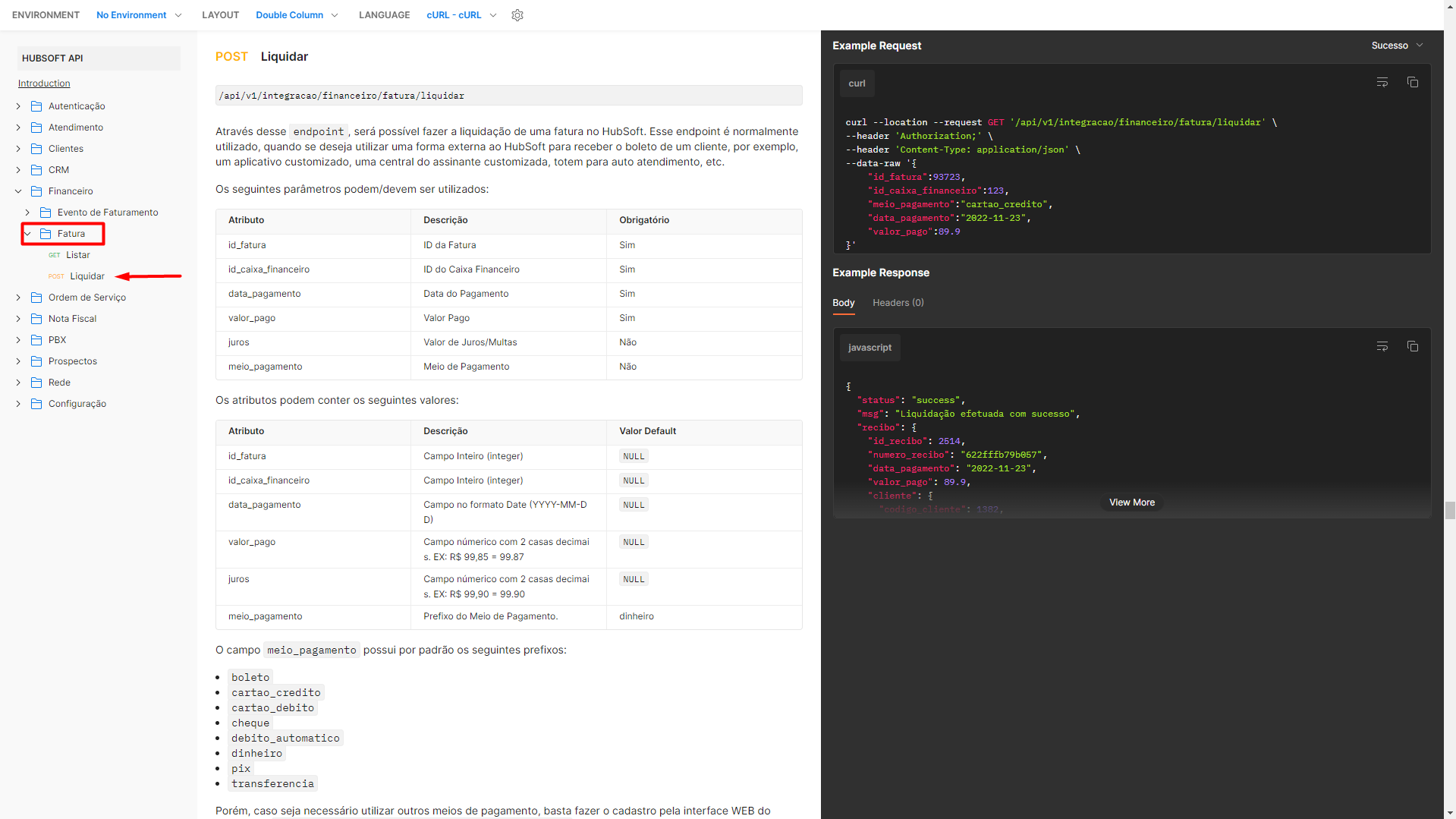
Task: Copy the curl example request code
Action: [1413, 82]
